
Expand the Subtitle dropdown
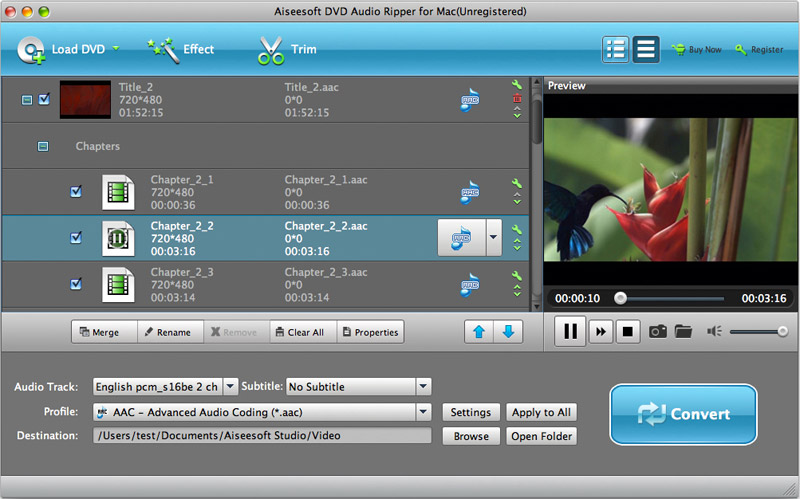click(423, 386)
